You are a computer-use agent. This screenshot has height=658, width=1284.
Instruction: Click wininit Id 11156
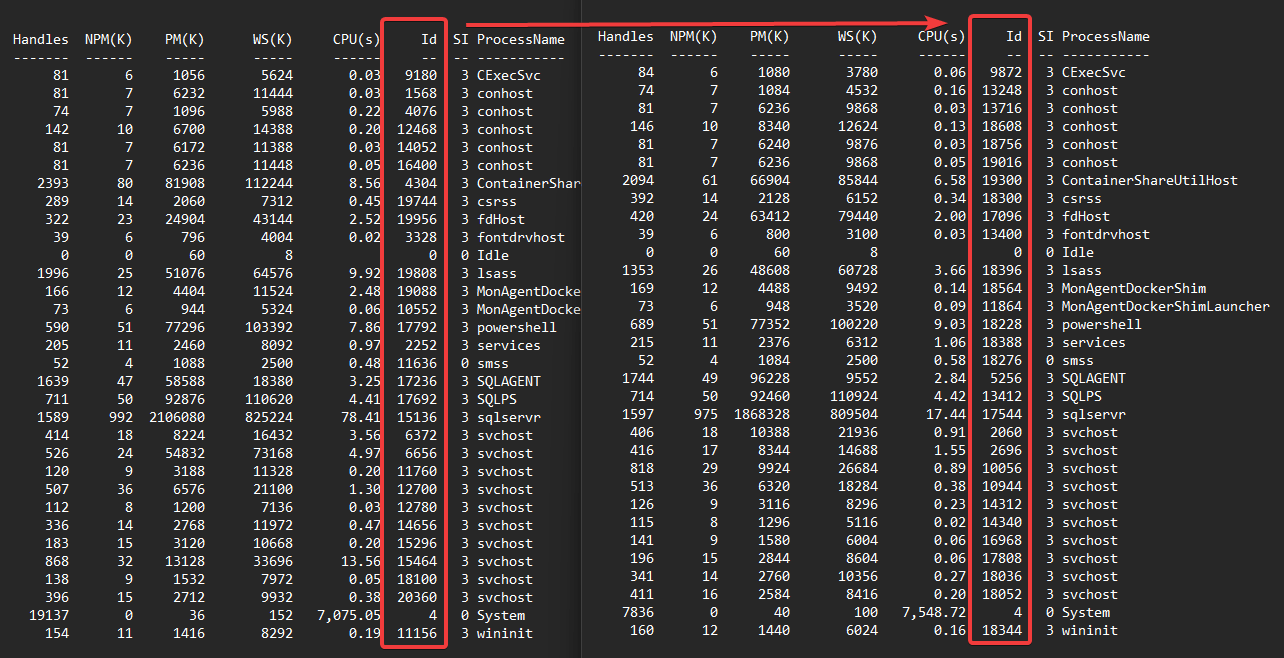(x=416, y=633)
